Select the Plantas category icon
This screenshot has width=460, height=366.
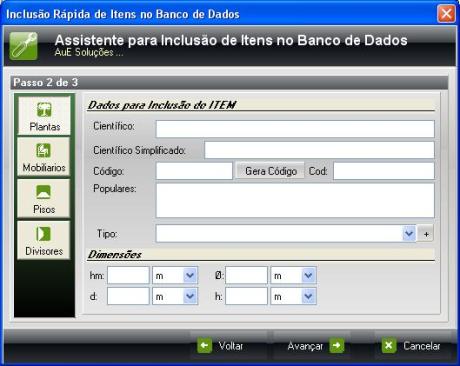[x=44, y=116]
